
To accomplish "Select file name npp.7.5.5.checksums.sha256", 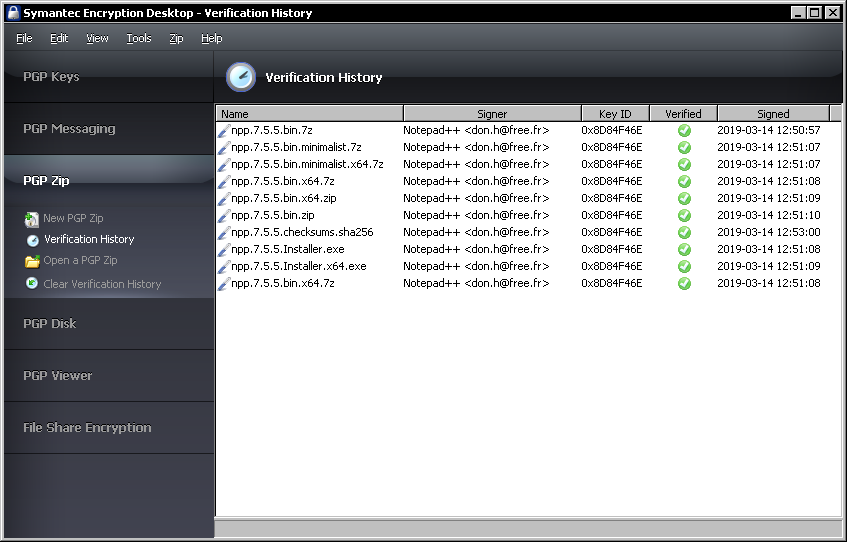I will [302, 232].
